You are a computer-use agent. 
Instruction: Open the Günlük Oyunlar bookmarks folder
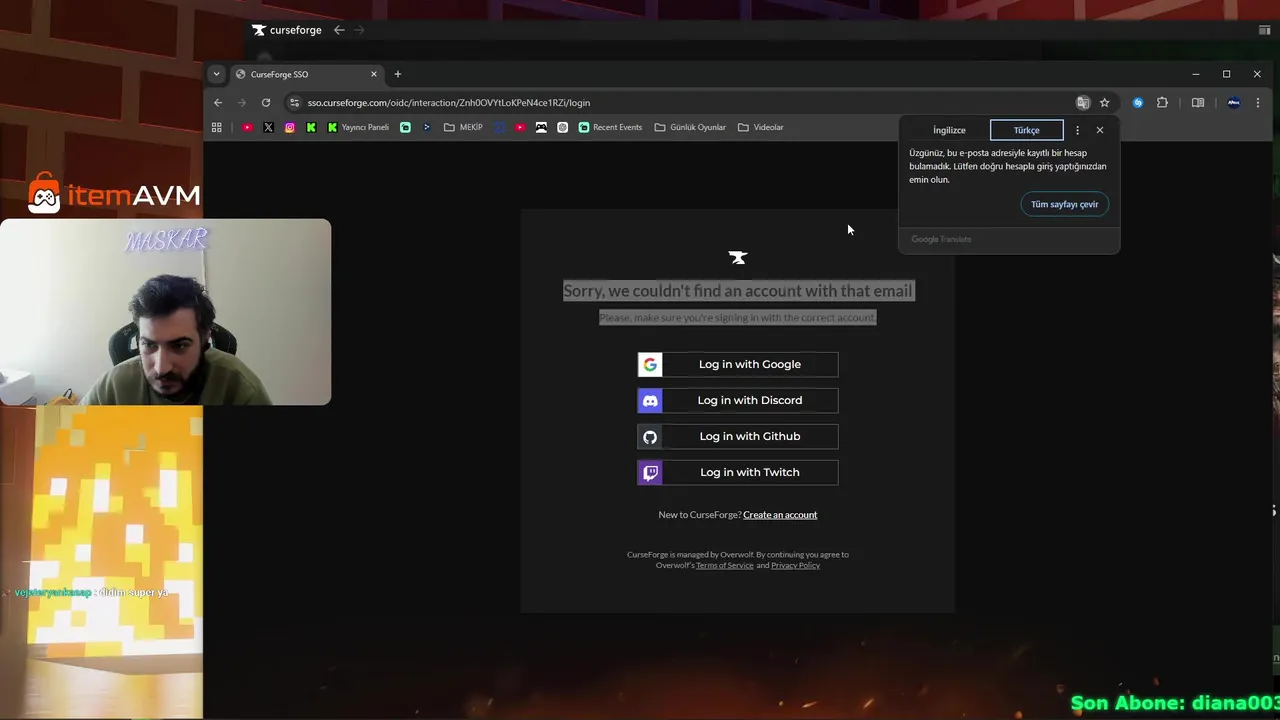[x=690, y=128]
